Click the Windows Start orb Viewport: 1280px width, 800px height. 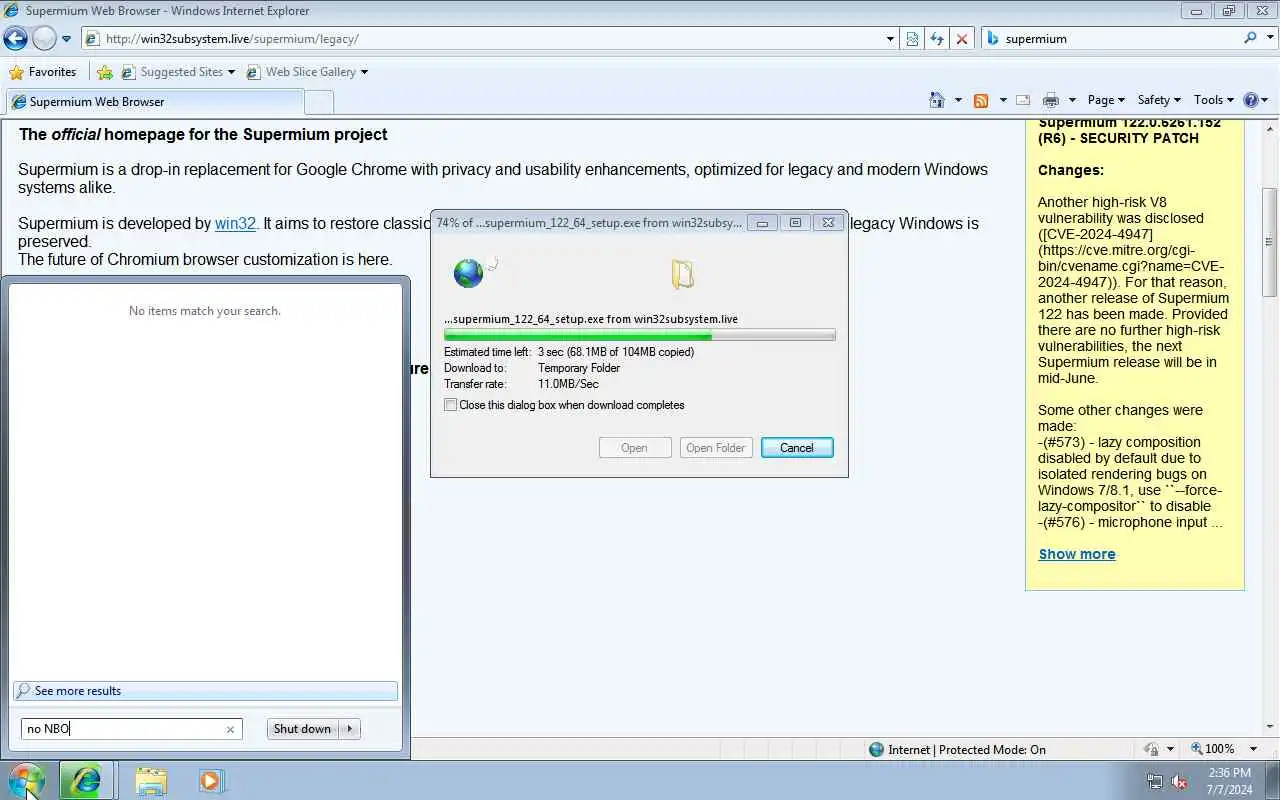click(x=26, y=781)
